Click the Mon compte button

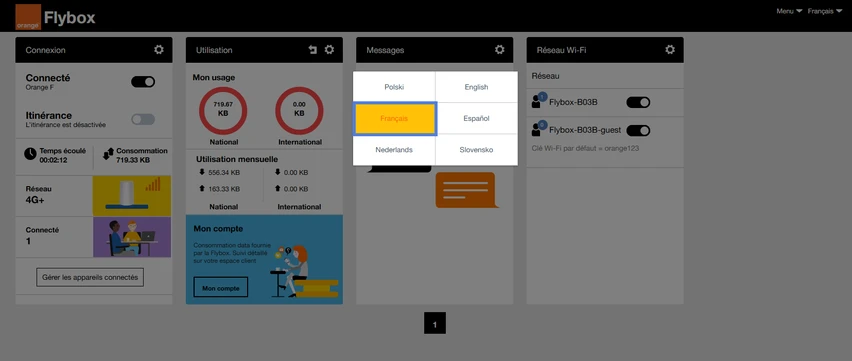pos(221,287)
